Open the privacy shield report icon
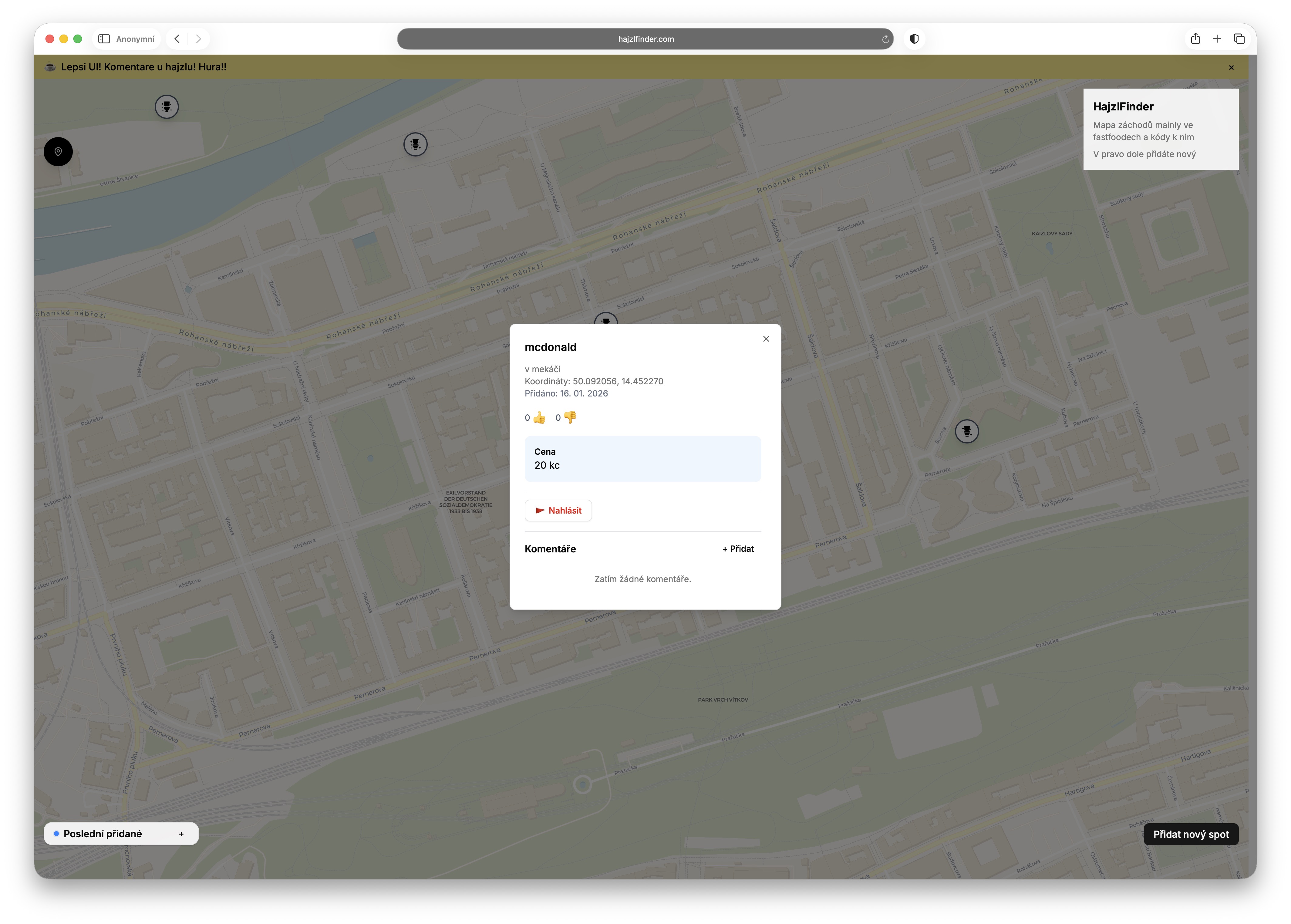The image size is (1291, 924). tap(914, 39)
